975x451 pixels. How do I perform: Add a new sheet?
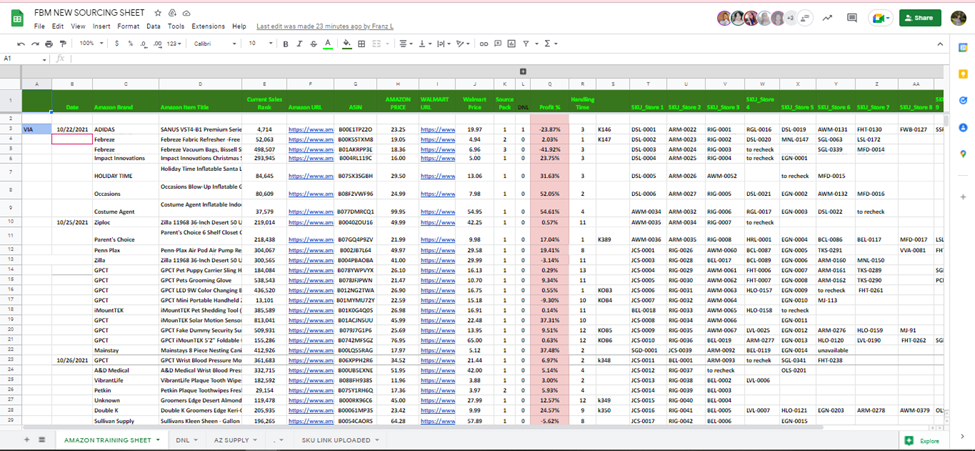coord(26,440)
